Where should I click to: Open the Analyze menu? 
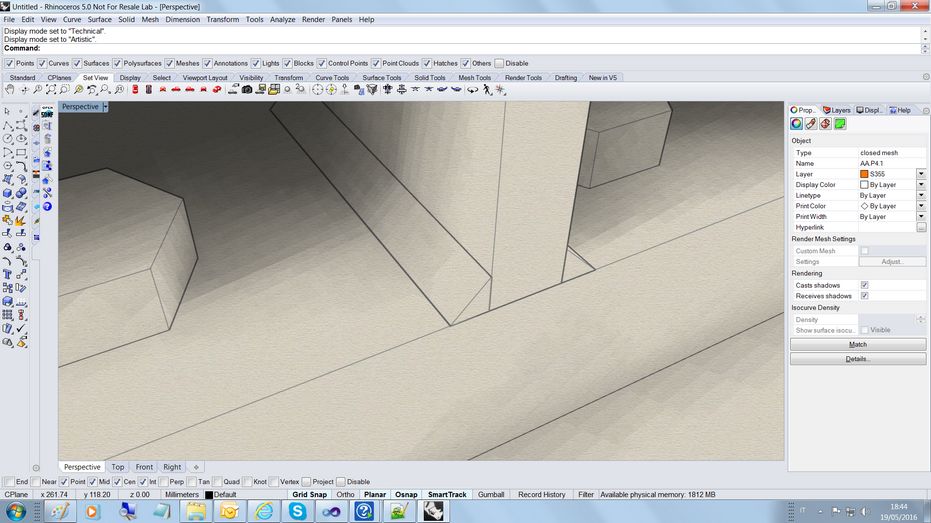tap(283, 20)
